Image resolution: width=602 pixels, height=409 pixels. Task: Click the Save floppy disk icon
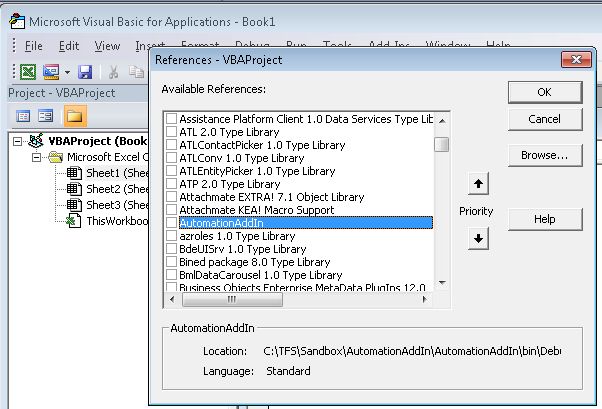pyautogui.click(x=85, y=72)
